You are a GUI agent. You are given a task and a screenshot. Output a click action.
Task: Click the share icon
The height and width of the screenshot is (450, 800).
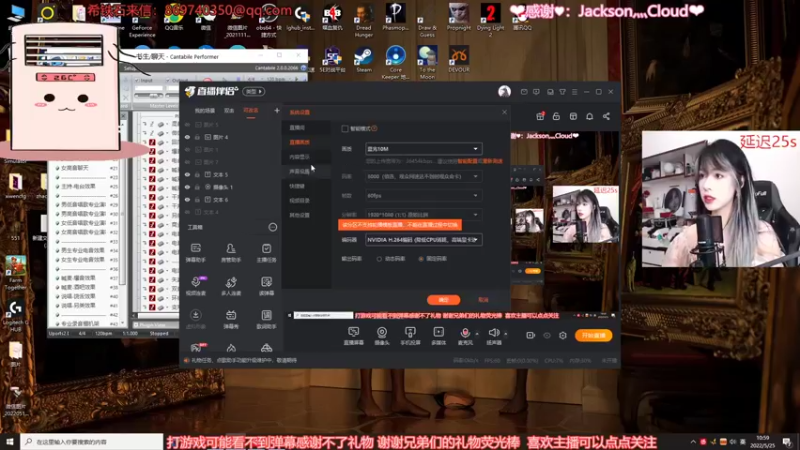(606, 116)
